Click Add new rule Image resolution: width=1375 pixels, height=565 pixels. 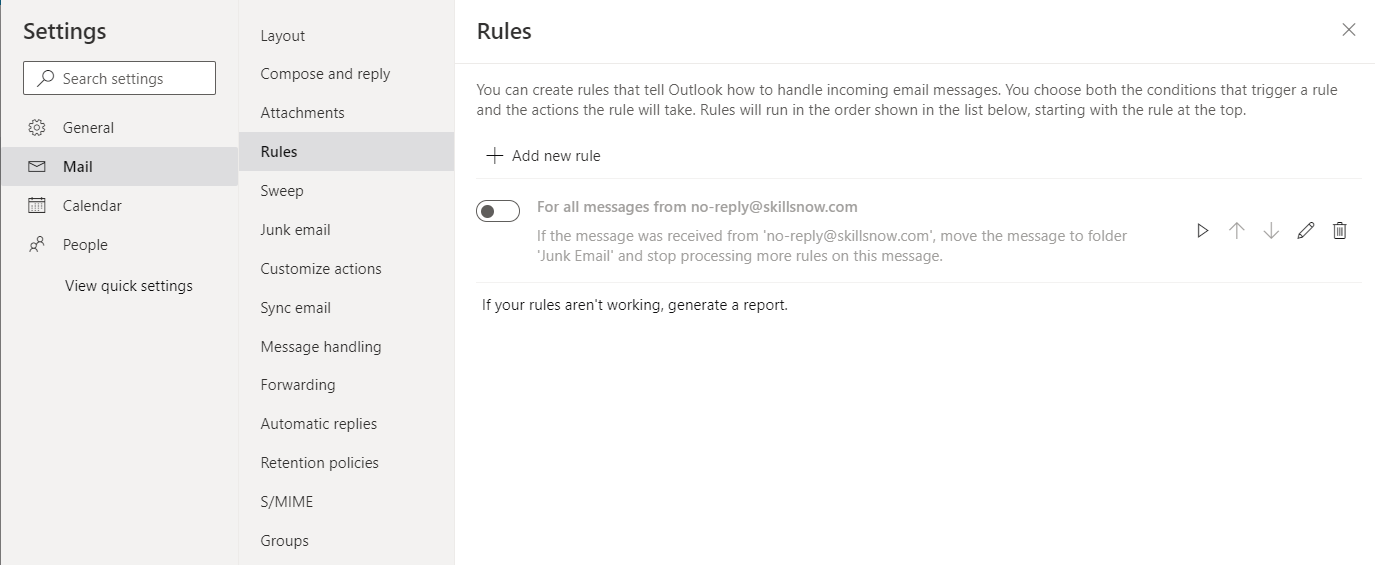tap(543, 156)
